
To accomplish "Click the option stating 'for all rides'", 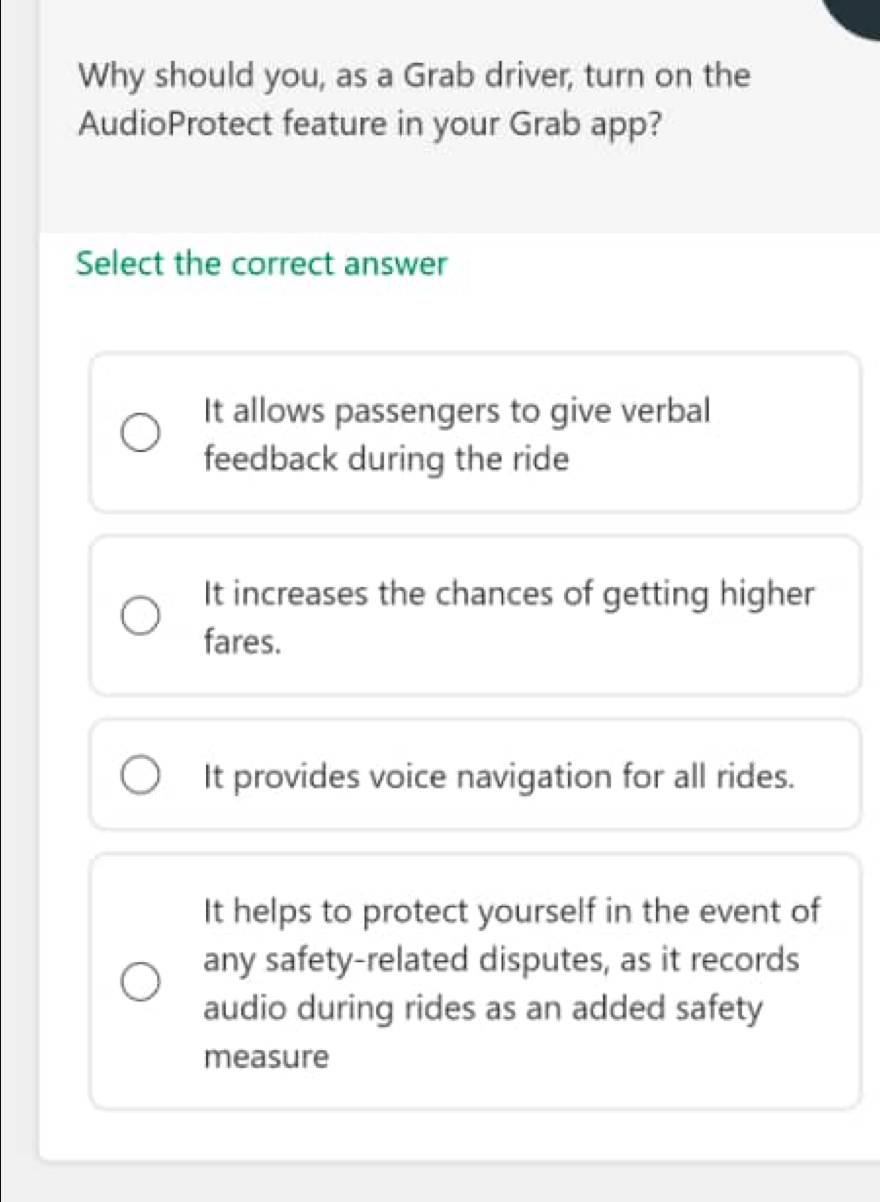I will click(x=497, y=774).
